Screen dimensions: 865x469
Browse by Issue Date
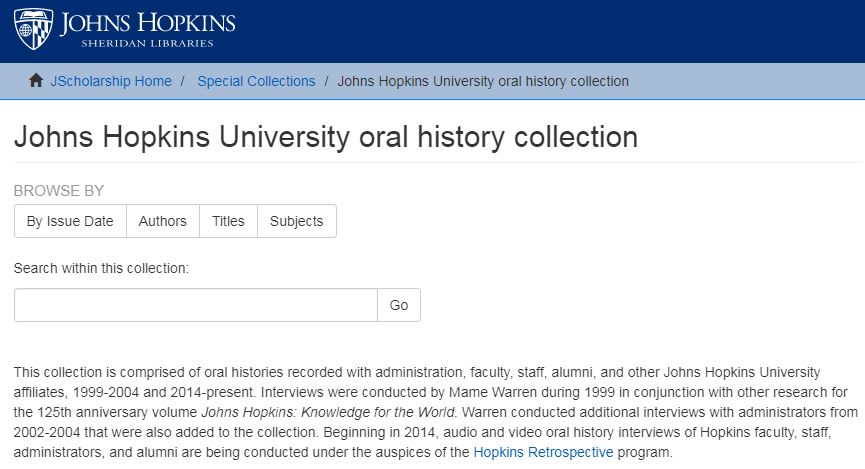[70, 221]
